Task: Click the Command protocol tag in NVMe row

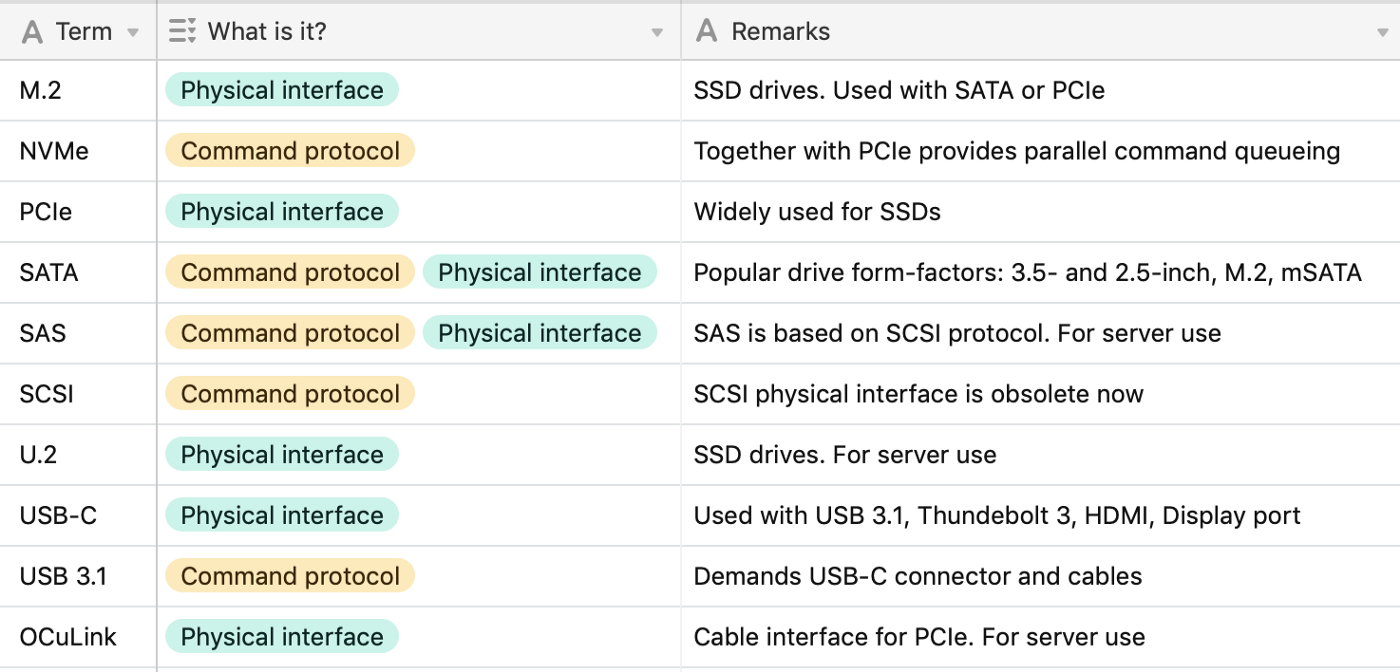Action: [x=290, y=151]
